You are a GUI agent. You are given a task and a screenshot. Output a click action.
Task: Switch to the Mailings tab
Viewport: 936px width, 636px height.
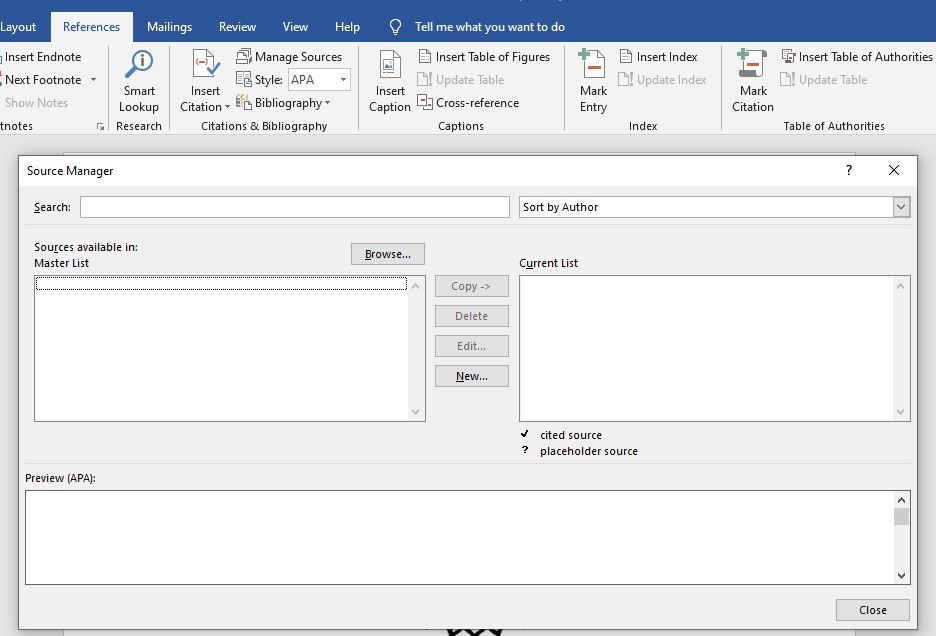point(169,27)
